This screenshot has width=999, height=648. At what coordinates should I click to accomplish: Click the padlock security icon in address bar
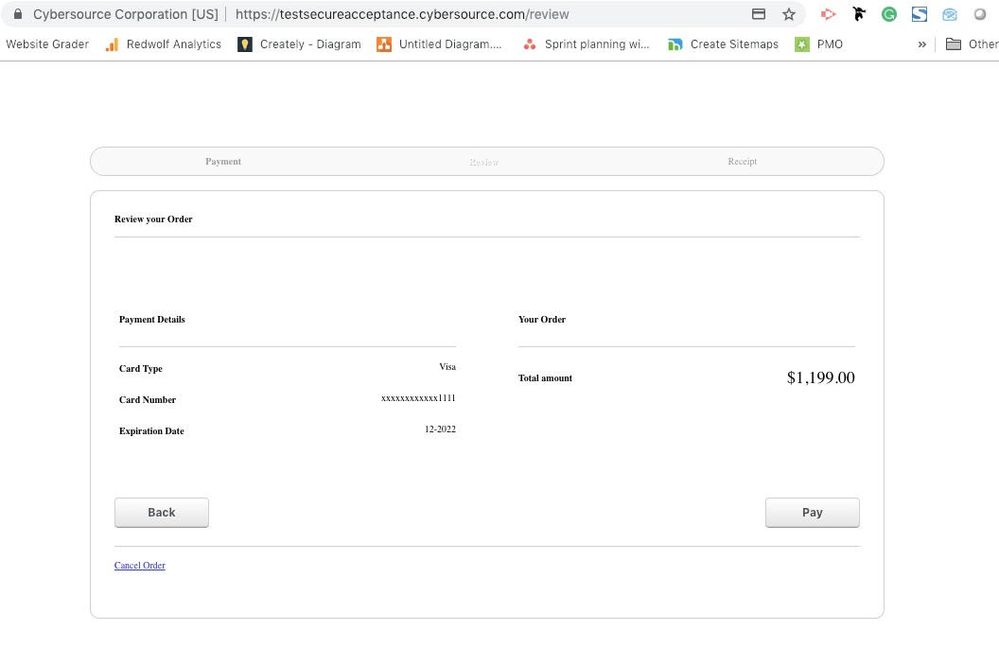point(18,14)
